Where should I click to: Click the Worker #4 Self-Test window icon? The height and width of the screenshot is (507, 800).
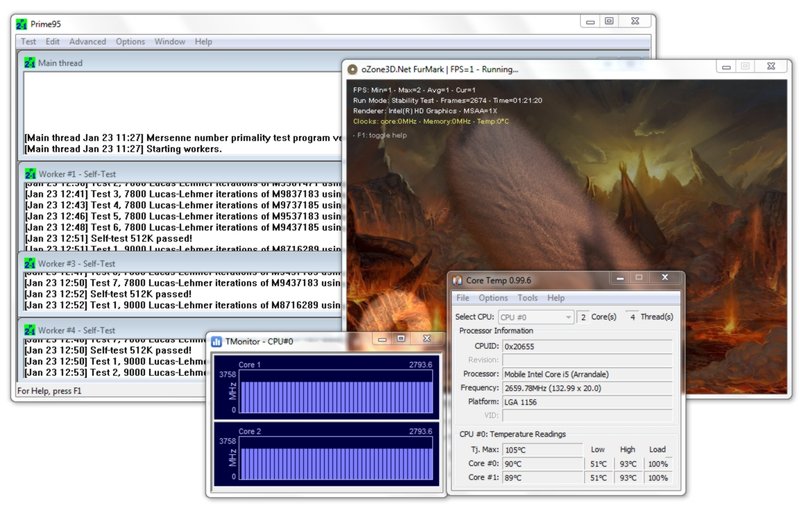[x=29, y=329]
